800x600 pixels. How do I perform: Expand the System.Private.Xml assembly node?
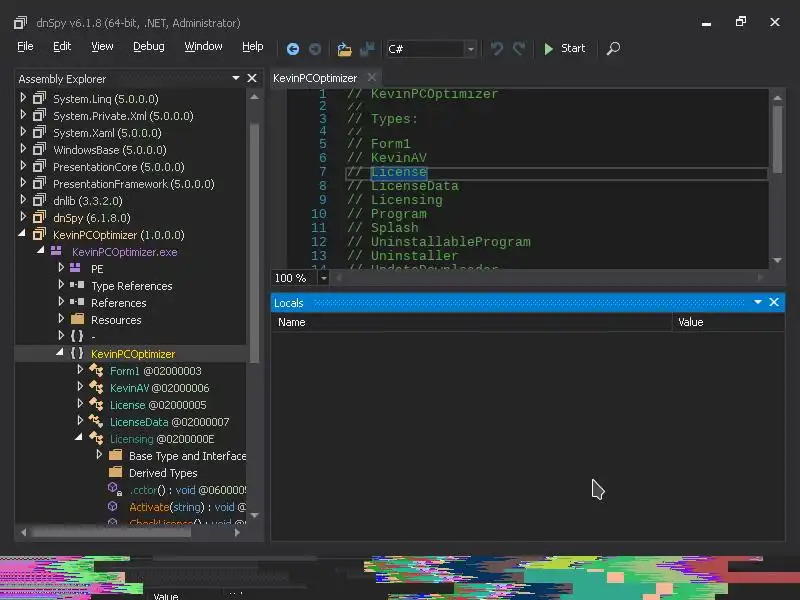tap(23, 114)
